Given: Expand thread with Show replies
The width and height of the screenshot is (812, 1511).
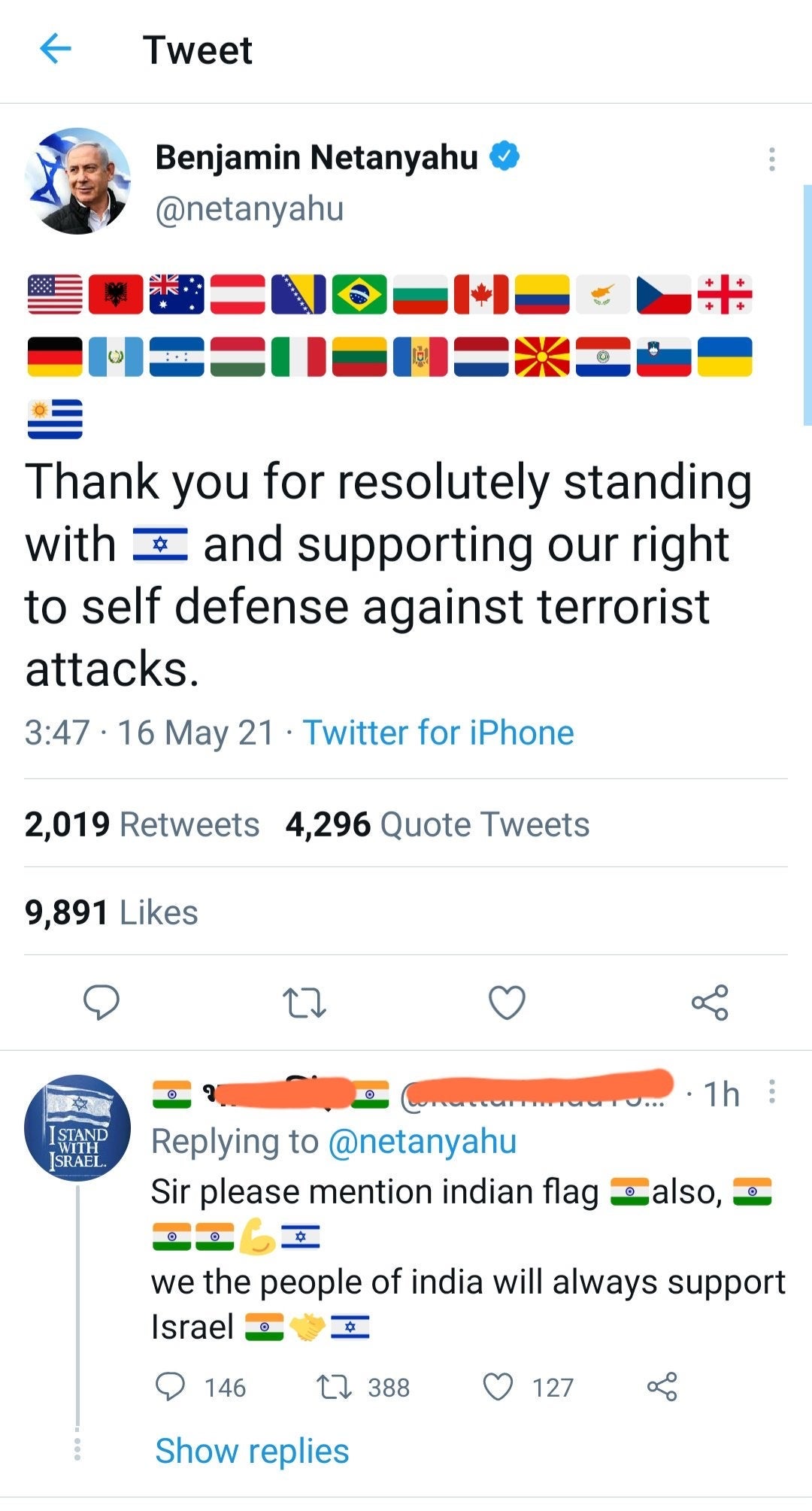Looking at the screenshot, I should 252,1451.
